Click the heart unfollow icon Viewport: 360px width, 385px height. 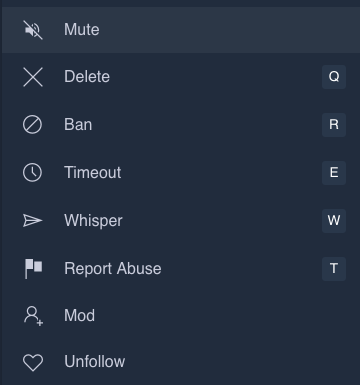click(x=33, y=362)
